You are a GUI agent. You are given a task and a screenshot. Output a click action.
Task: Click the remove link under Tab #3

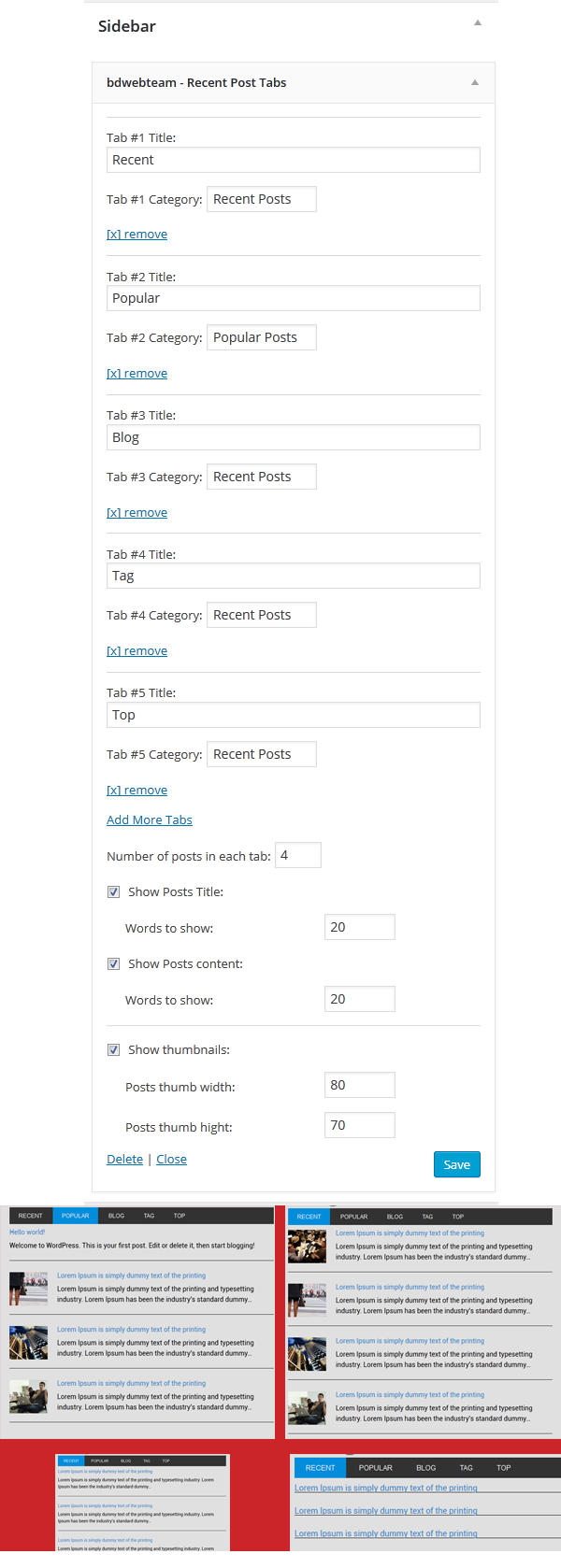pyautogui.click(x=137, y=513)
